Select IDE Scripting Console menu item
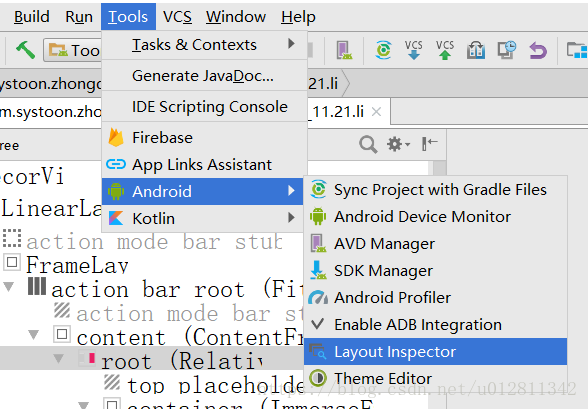The width and height of the screenshot is (588, 409). (x=204, y=106)
